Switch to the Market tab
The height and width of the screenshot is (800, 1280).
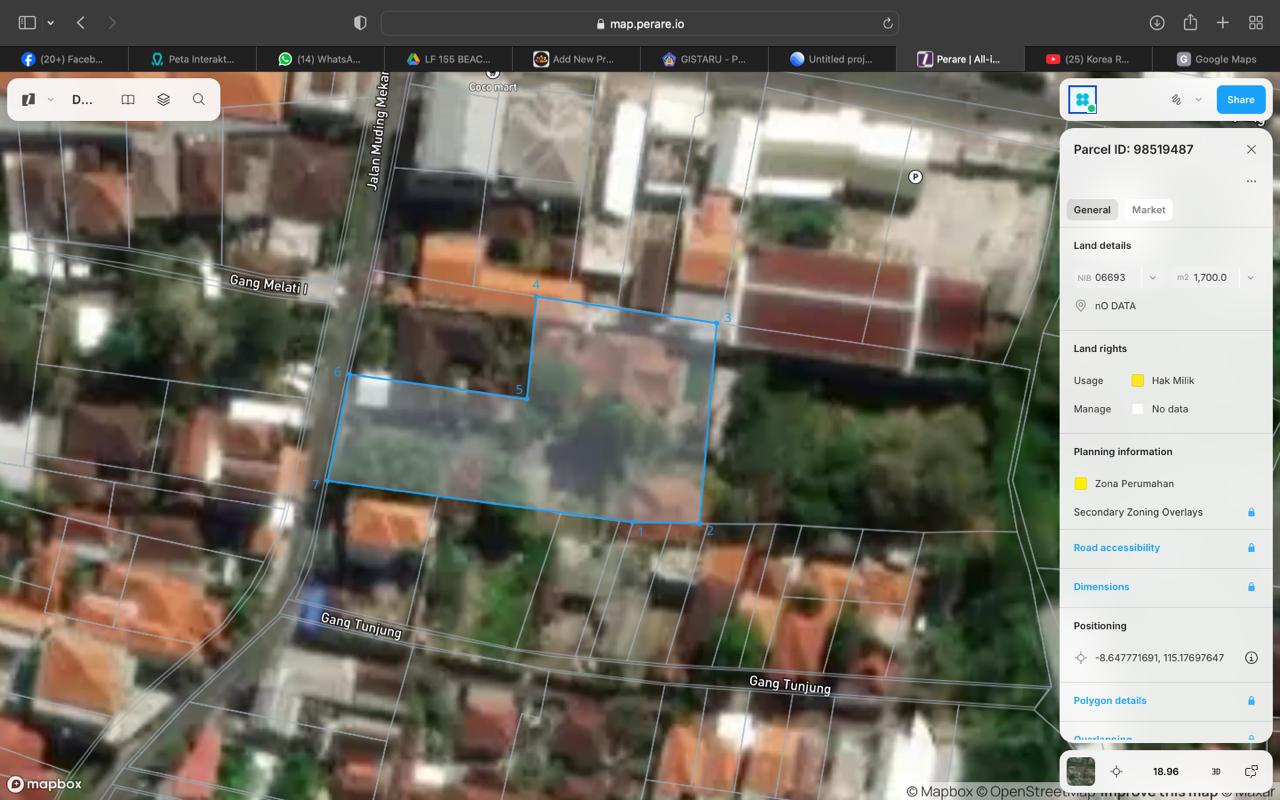pyautogui.click(x=1148, y=210)
